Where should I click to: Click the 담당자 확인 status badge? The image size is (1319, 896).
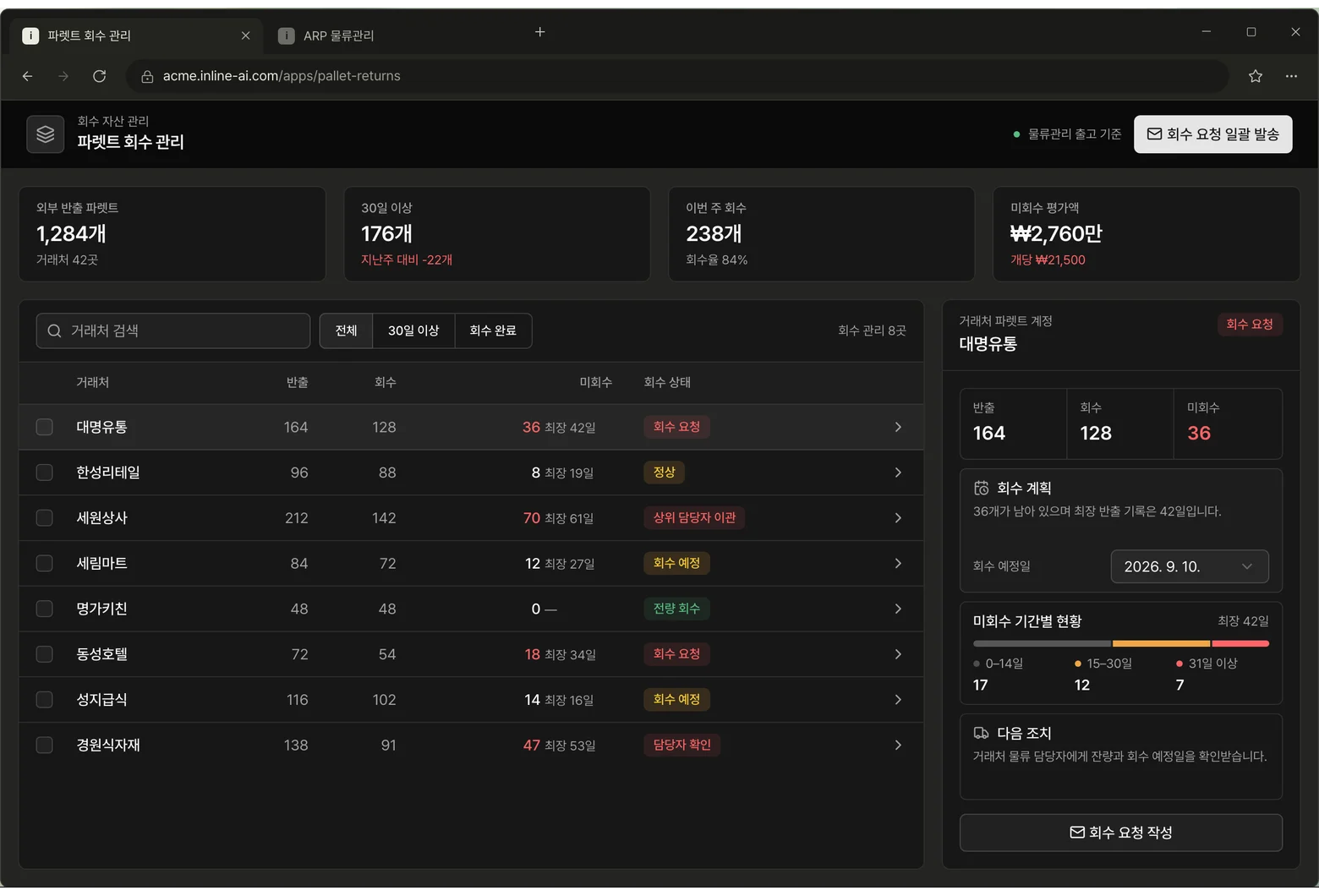[681, 745]
